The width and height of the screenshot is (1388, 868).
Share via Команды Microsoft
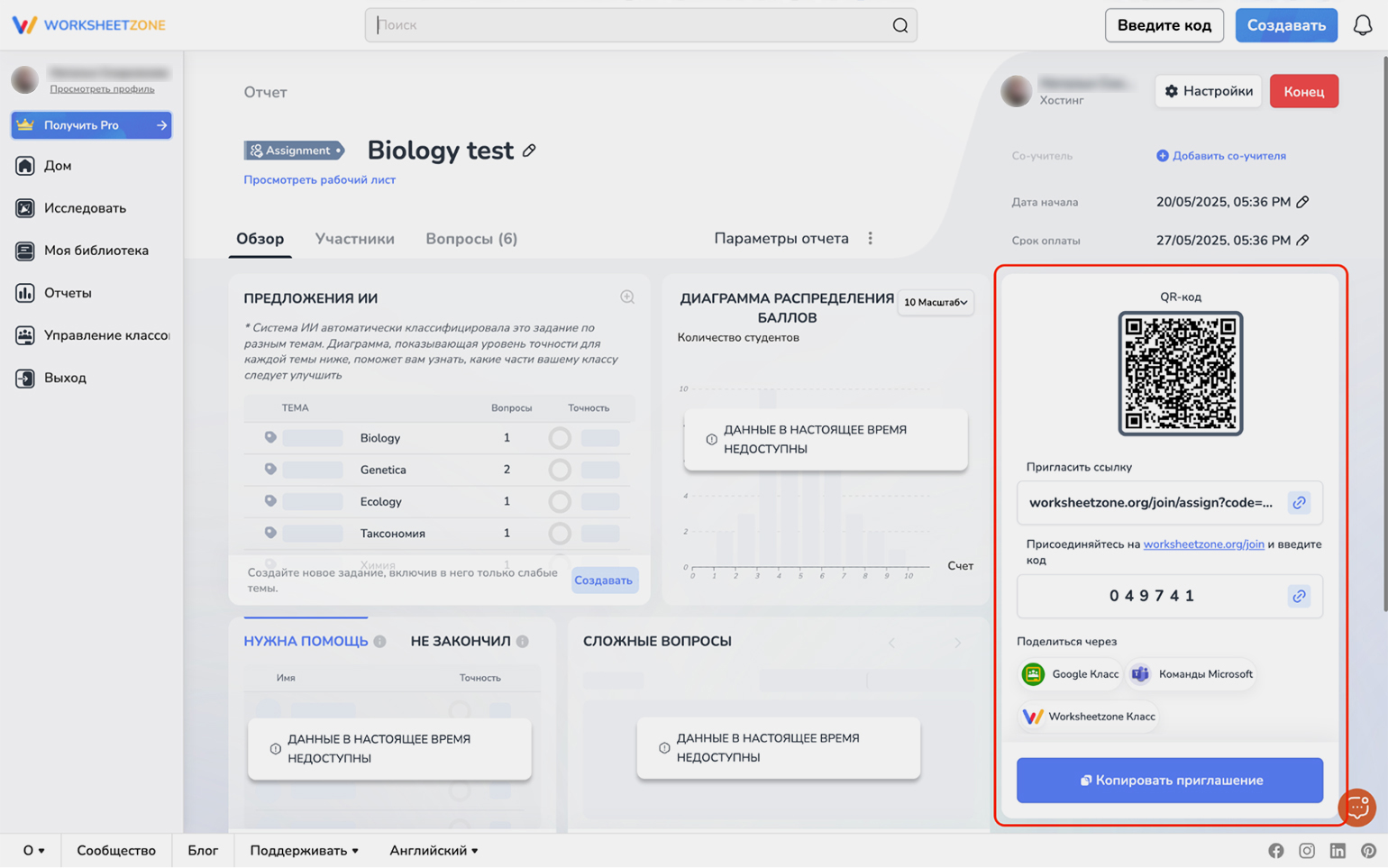1192,674
